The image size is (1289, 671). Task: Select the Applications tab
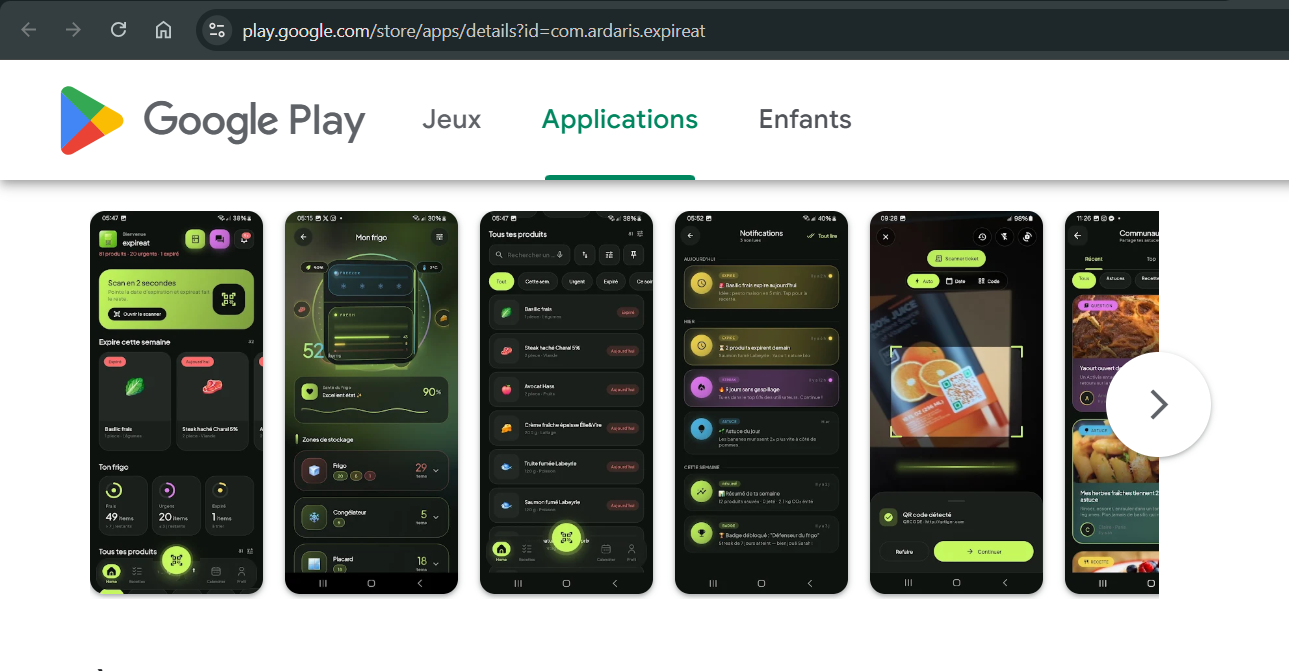pyautogui.click(x=620, y=120)
